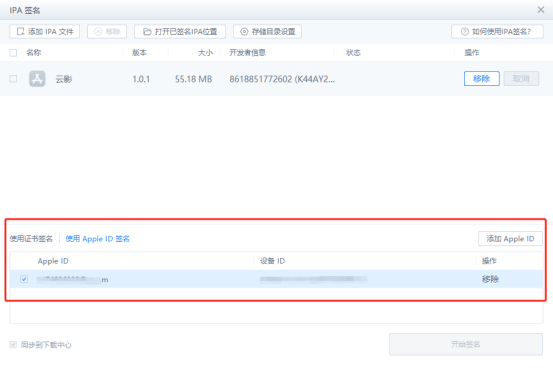Click the 版本 column header
Image resolution: width=553 pixels, height=369 pixels.
point(139,53)
